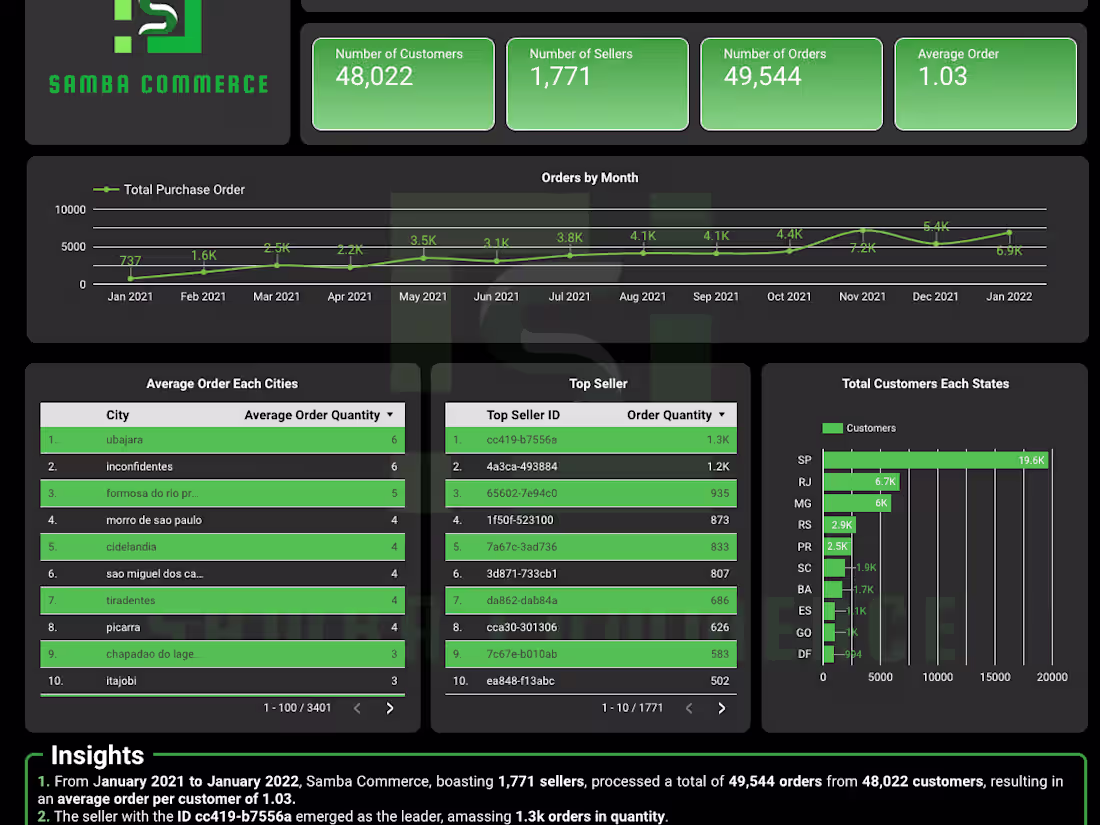Click the PR bar showing 2.5K
Screen dimensions: 1100x825
coord(838,546)
